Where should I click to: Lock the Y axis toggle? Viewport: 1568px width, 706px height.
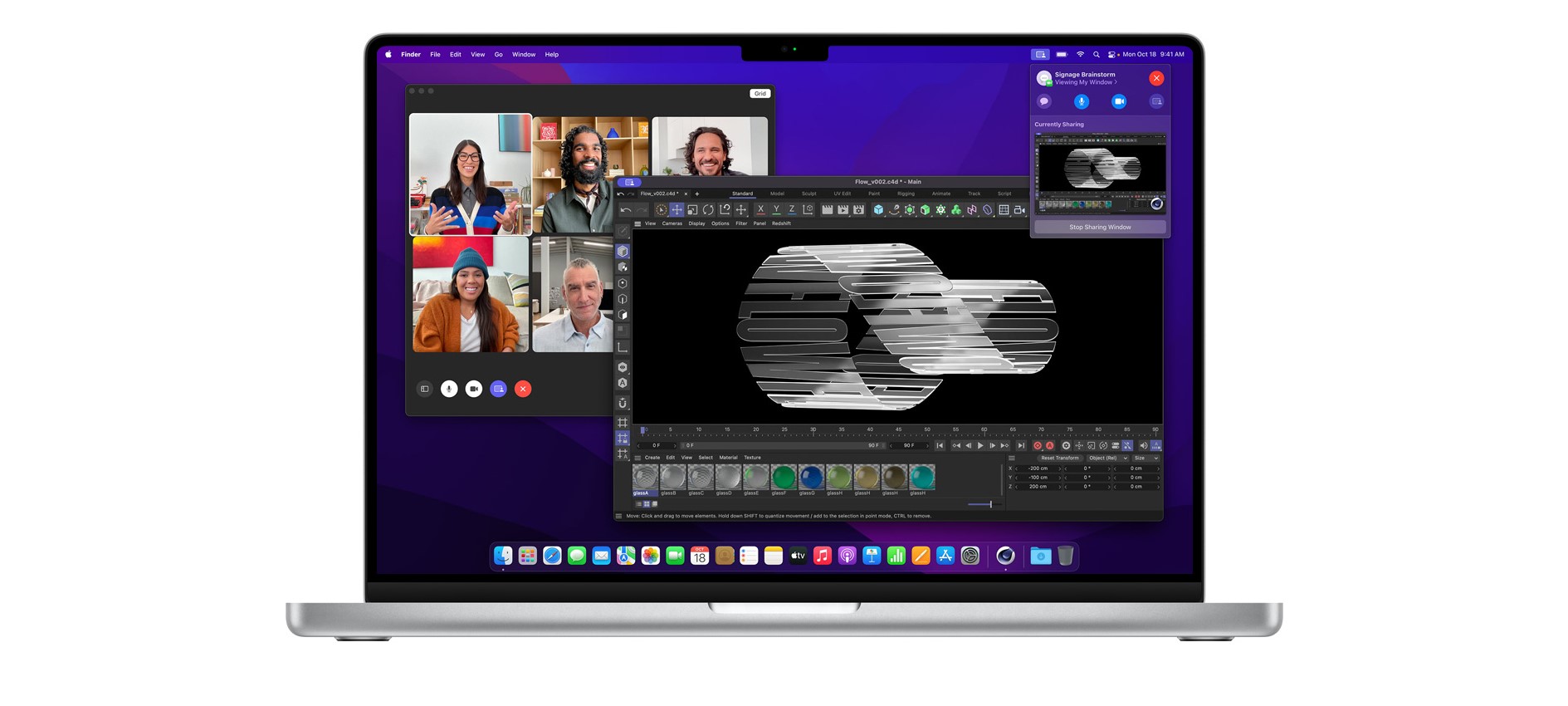point(776,210)
